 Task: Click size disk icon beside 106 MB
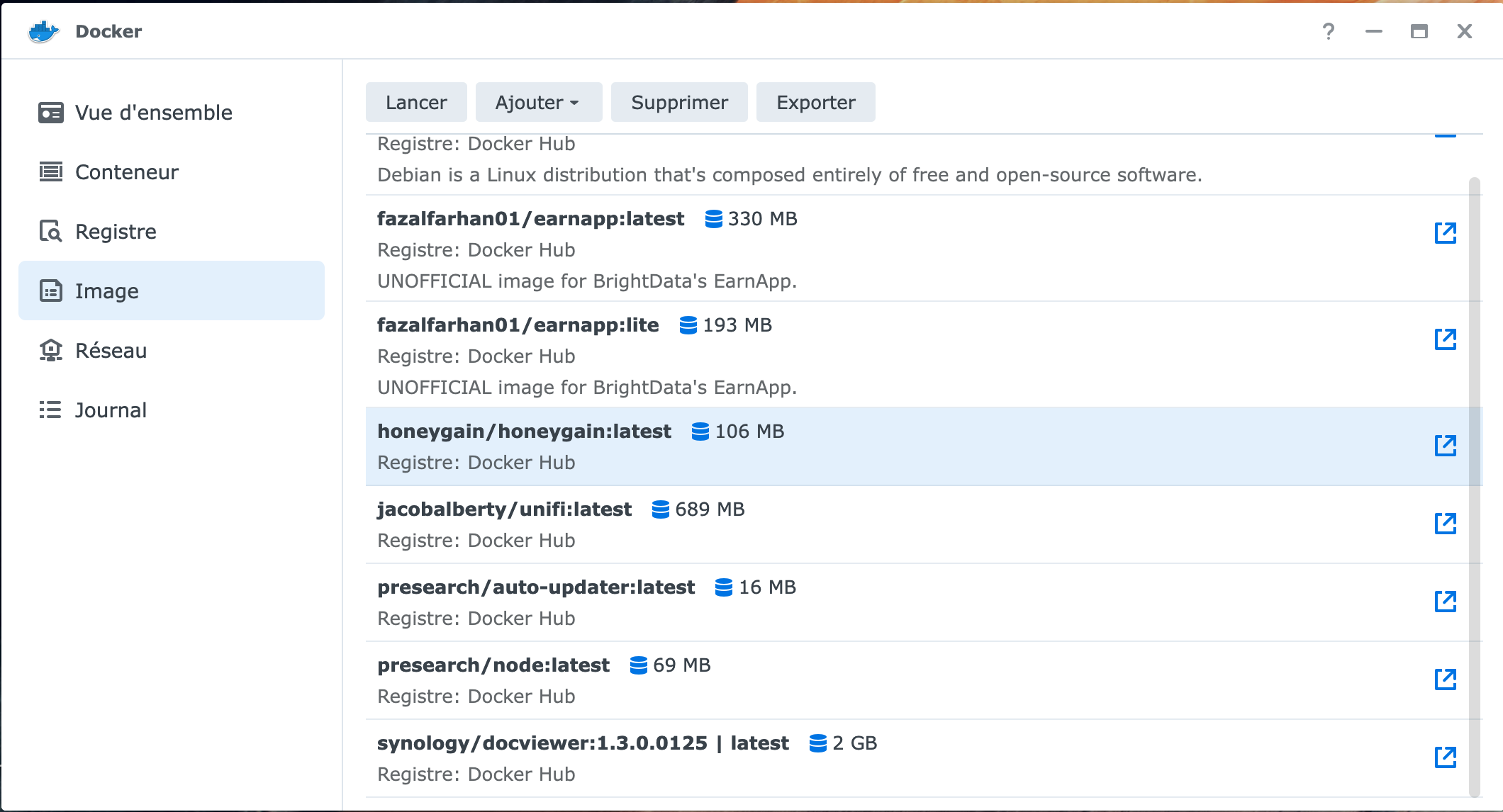click(700, 432)
